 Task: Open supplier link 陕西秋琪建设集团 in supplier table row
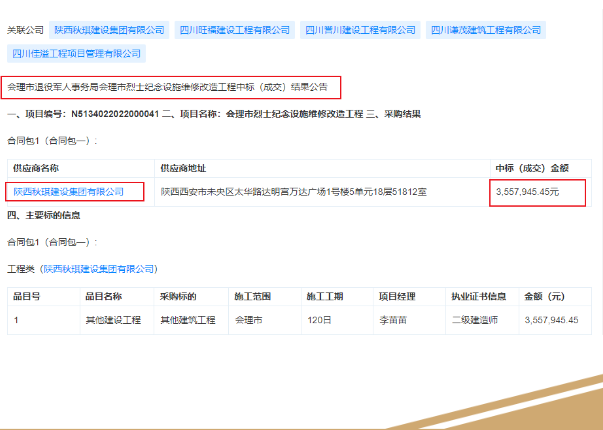69,190
